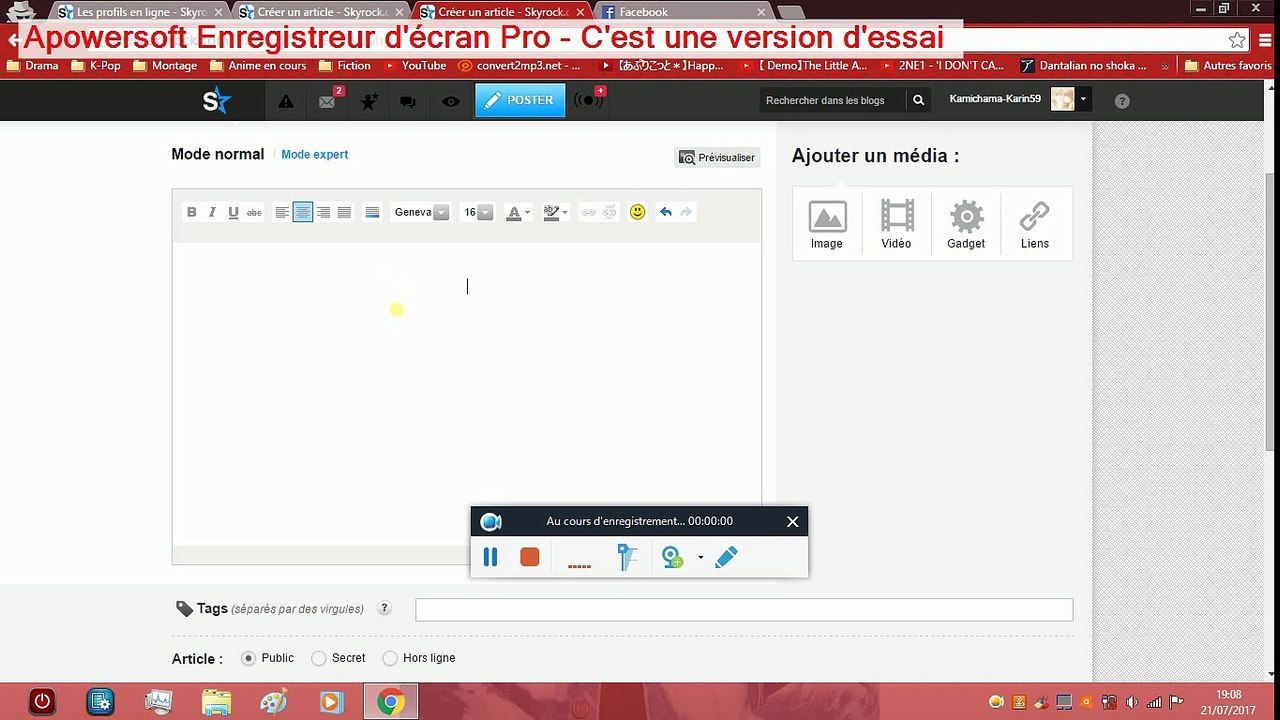The width and height of the screenshot is (1280, 720).
Task: Open the YouTube bookmark
Action: 414,66
